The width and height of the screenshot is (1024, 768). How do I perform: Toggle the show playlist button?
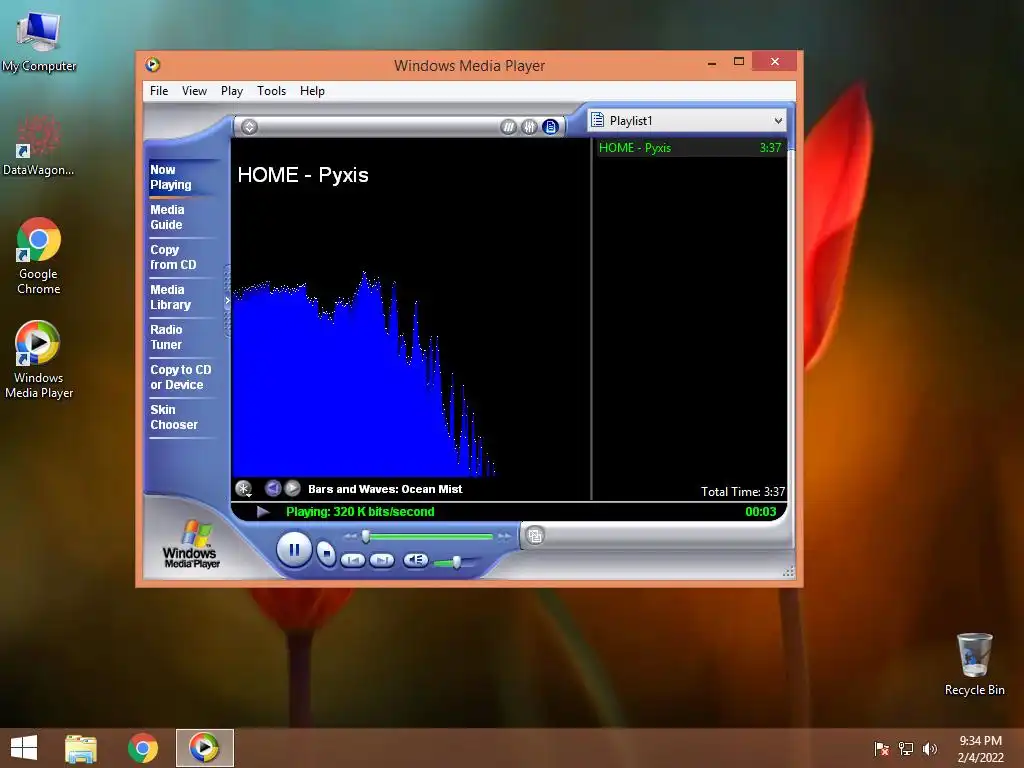(551, 127)
